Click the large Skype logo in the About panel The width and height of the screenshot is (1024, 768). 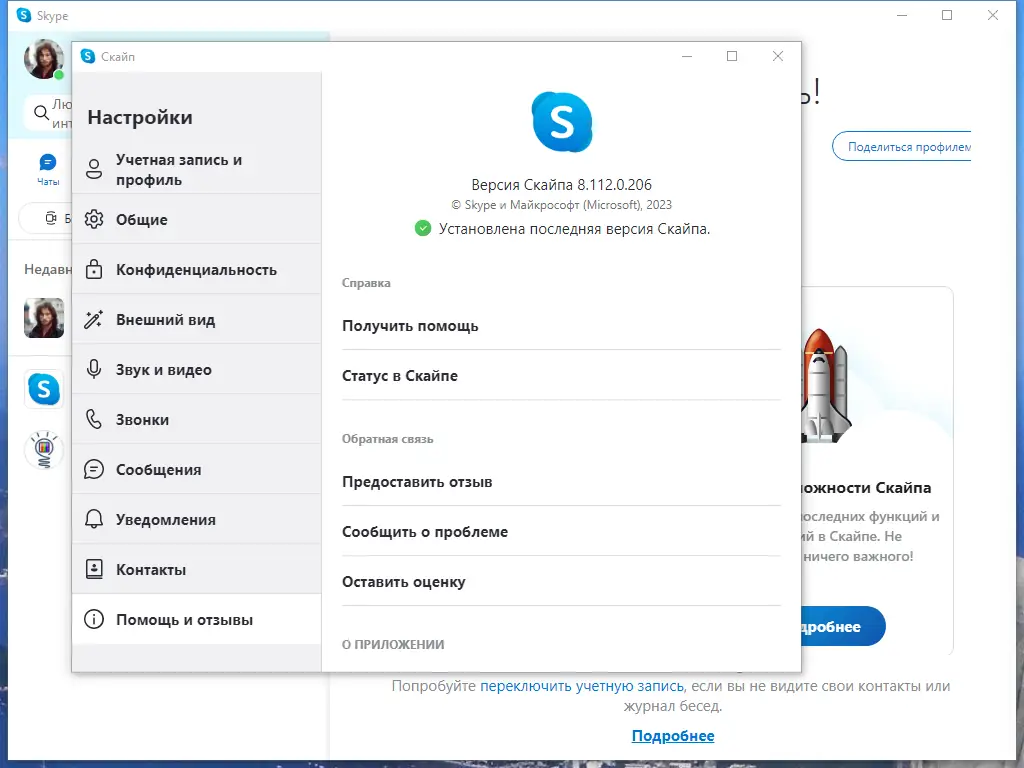(x=562, y=122)
